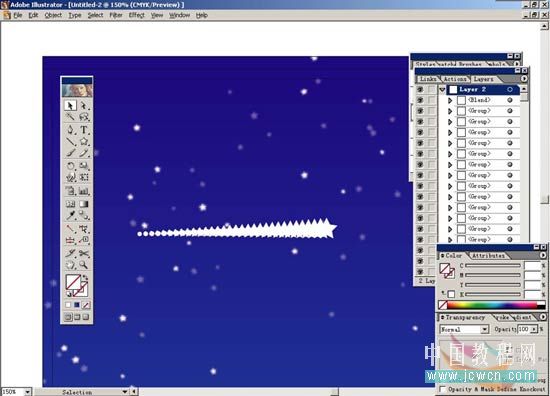Select the Warp tool
550x396 pixels.
pos(70,177)
